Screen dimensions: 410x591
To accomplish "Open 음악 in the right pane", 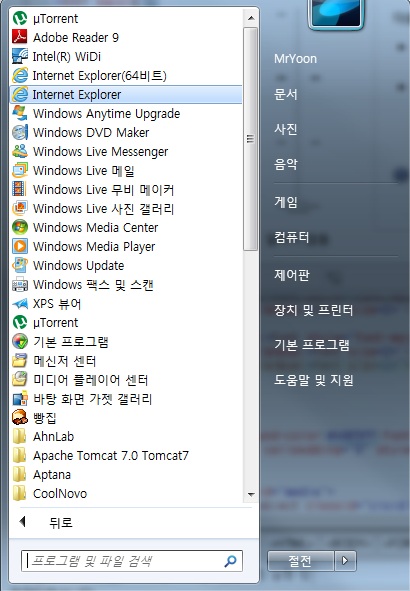I will tap(286, 164).
